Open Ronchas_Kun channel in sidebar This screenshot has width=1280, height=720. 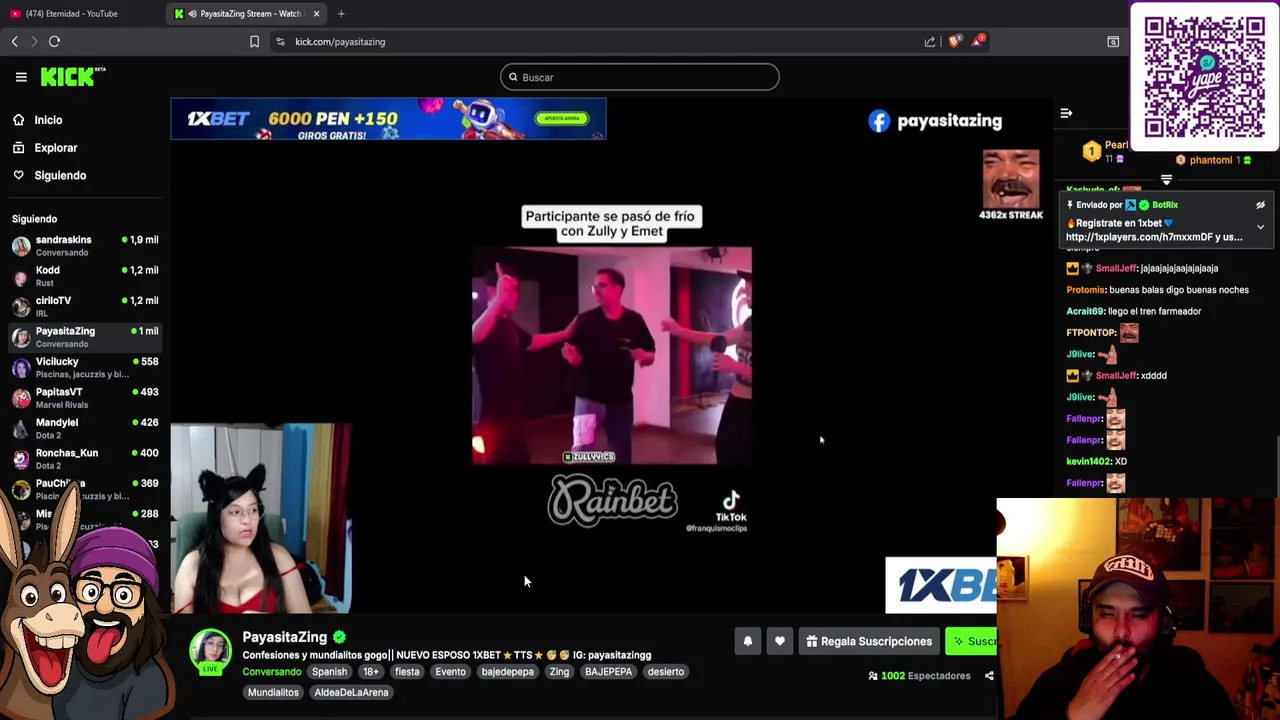(85, 459)
